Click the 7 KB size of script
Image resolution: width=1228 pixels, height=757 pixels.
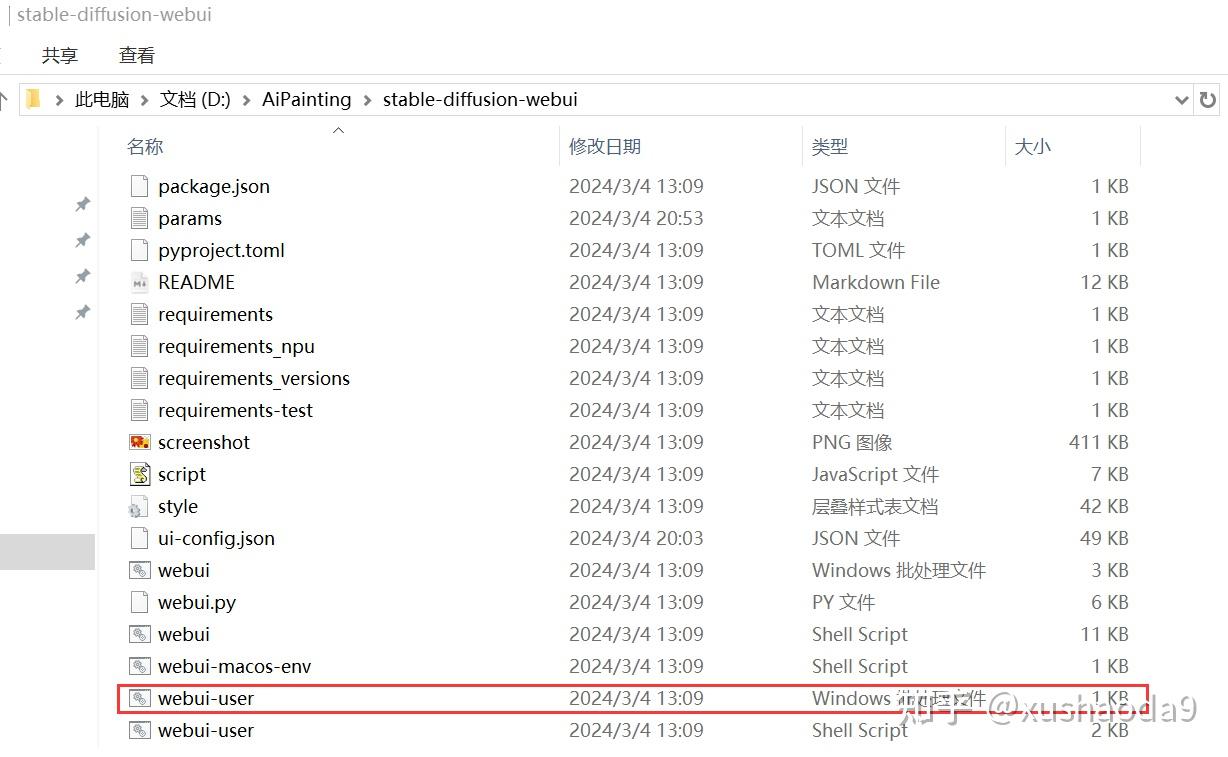(x=1110, y=474)
